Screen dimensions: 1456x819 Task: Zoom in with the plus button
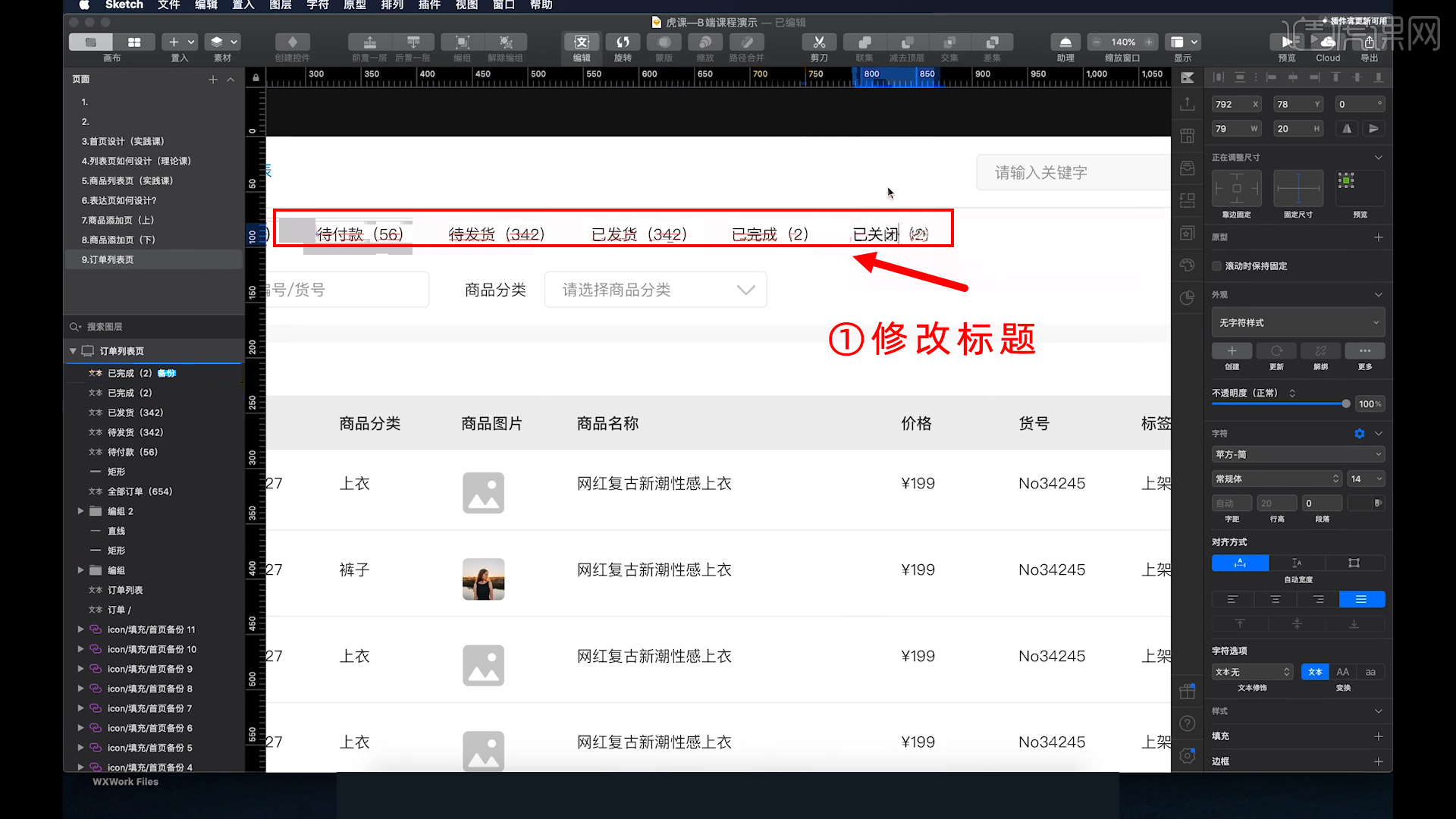(1149, 42)
